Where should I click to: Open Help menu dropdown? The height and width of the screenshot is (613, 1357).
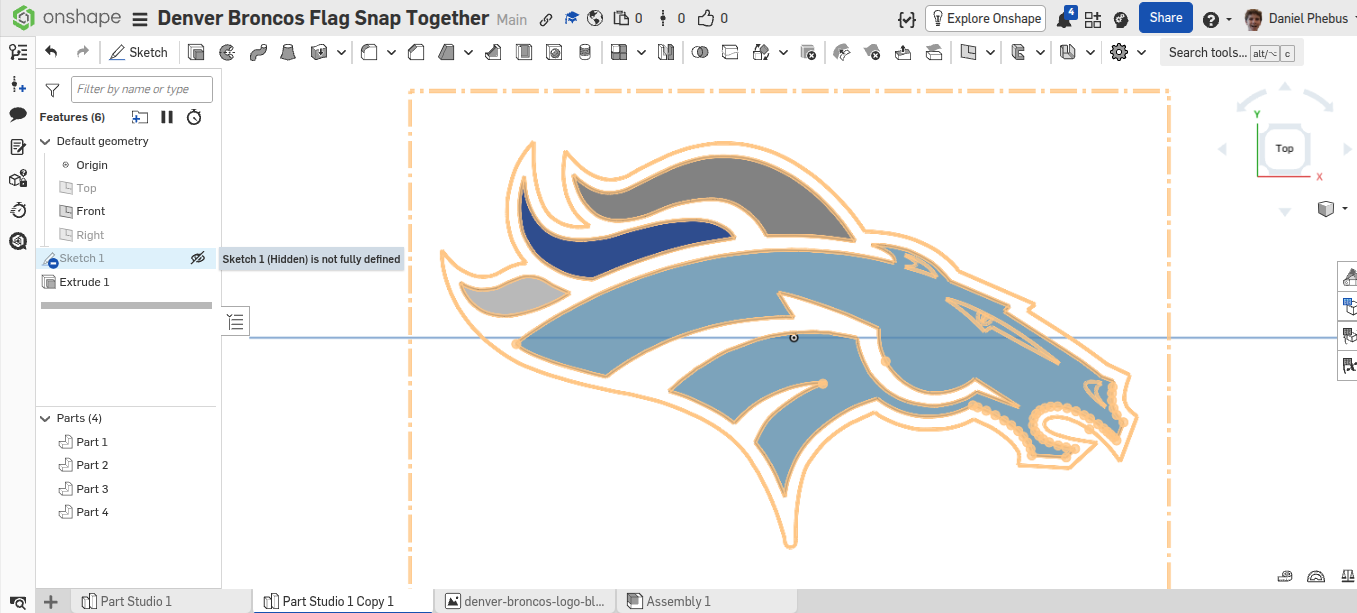[1217, 19]
